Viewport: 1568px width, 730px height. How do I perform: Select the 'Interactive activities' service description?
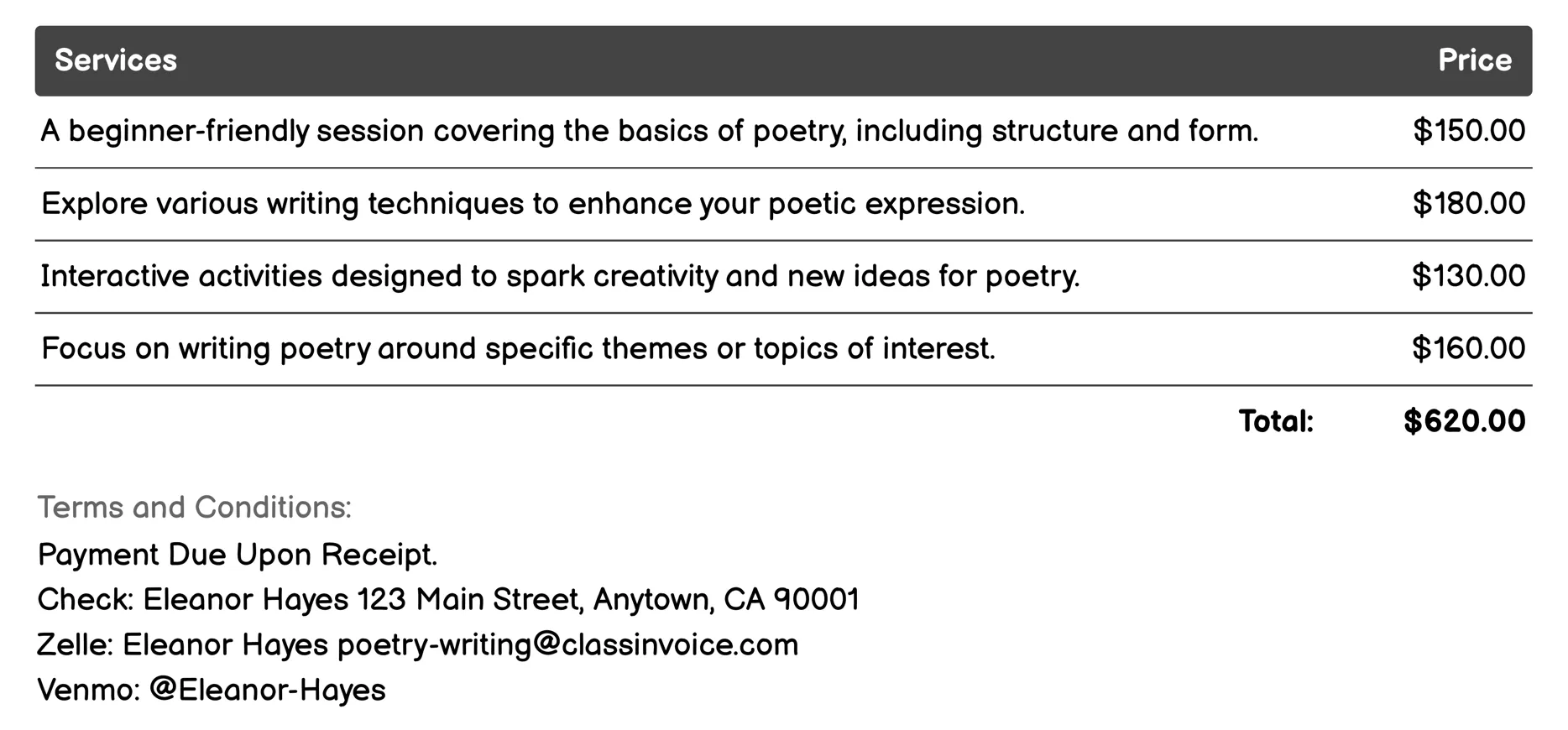[560, 276]
